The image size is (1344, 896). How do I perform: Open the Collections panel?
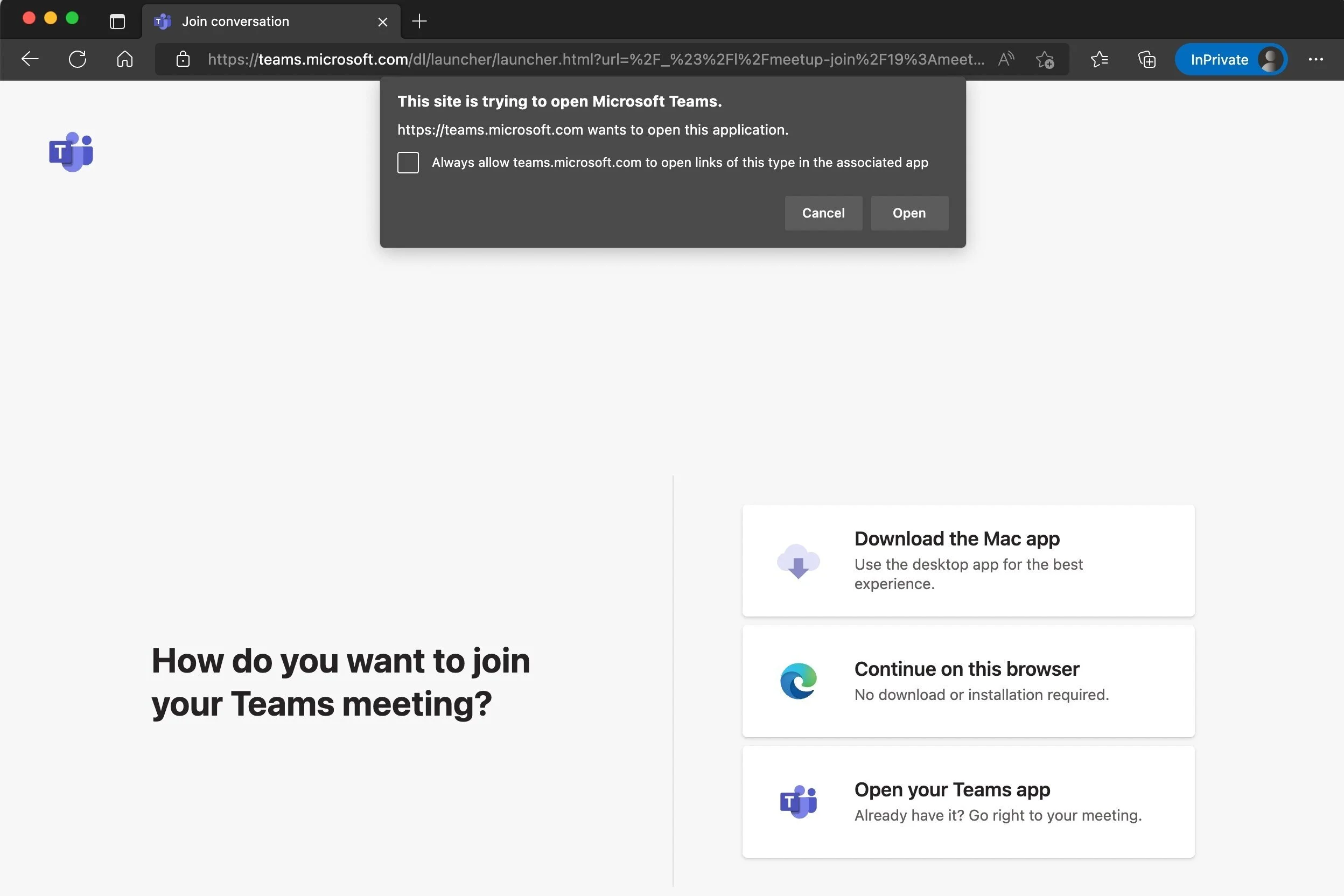click(x=1146, y=59)
